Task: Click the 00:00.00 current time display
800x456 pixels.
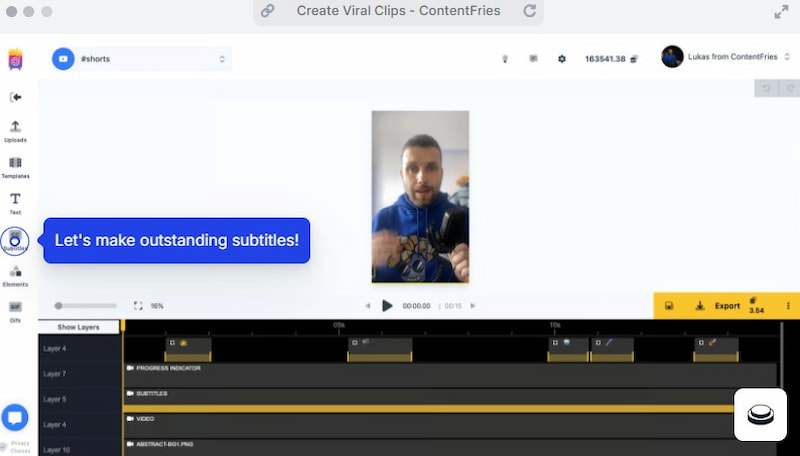Action: [x=416, y=306]
